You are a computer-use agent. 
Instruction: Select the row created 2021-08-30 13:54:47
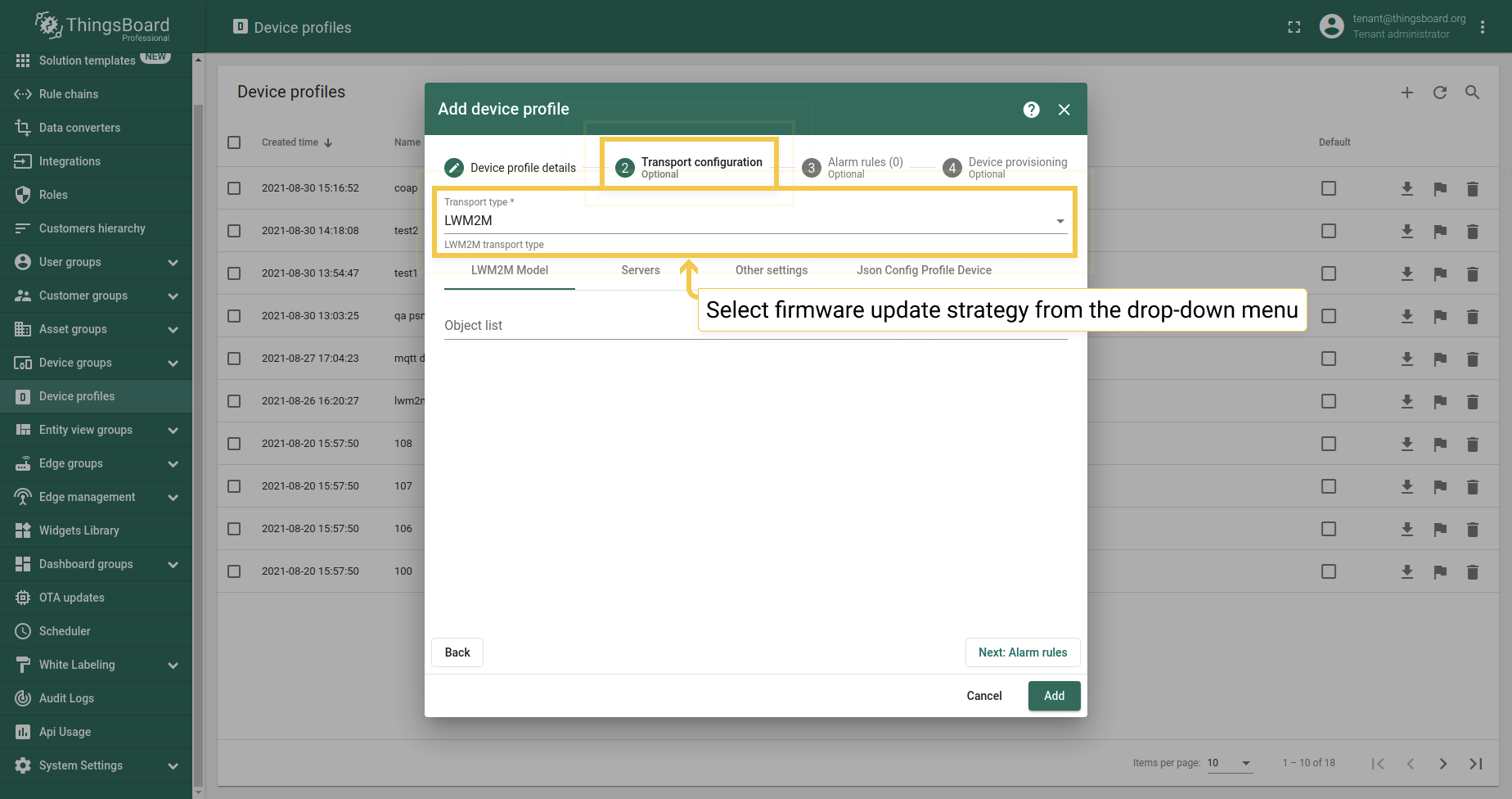coord(234,273)
